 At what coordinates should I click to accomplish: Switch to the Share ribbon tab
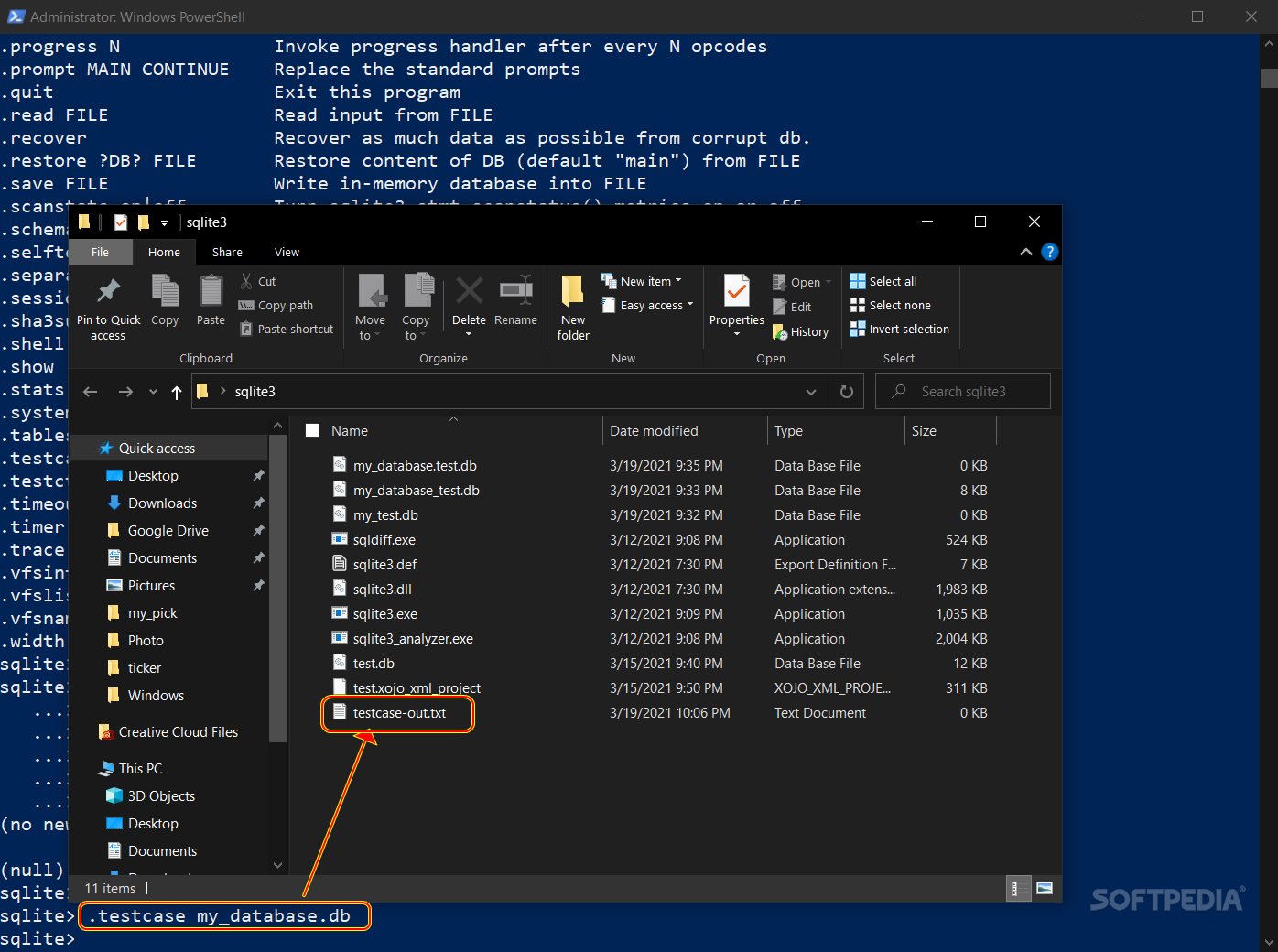pos(227,253)
